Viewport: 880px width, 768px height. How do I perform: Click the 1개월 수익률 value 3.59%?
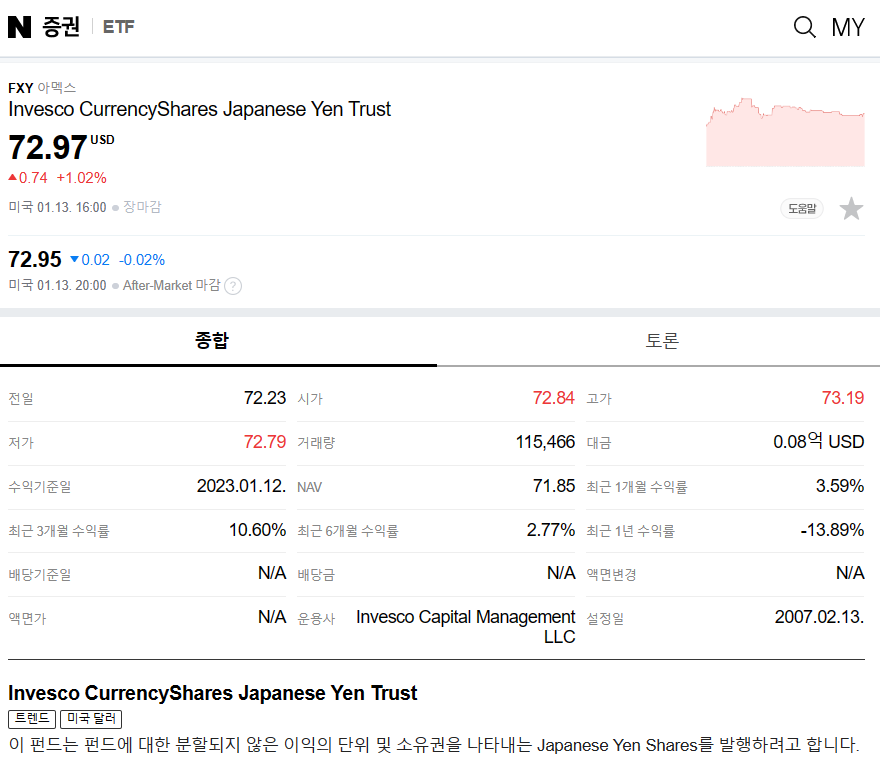[x=840, y=486]
